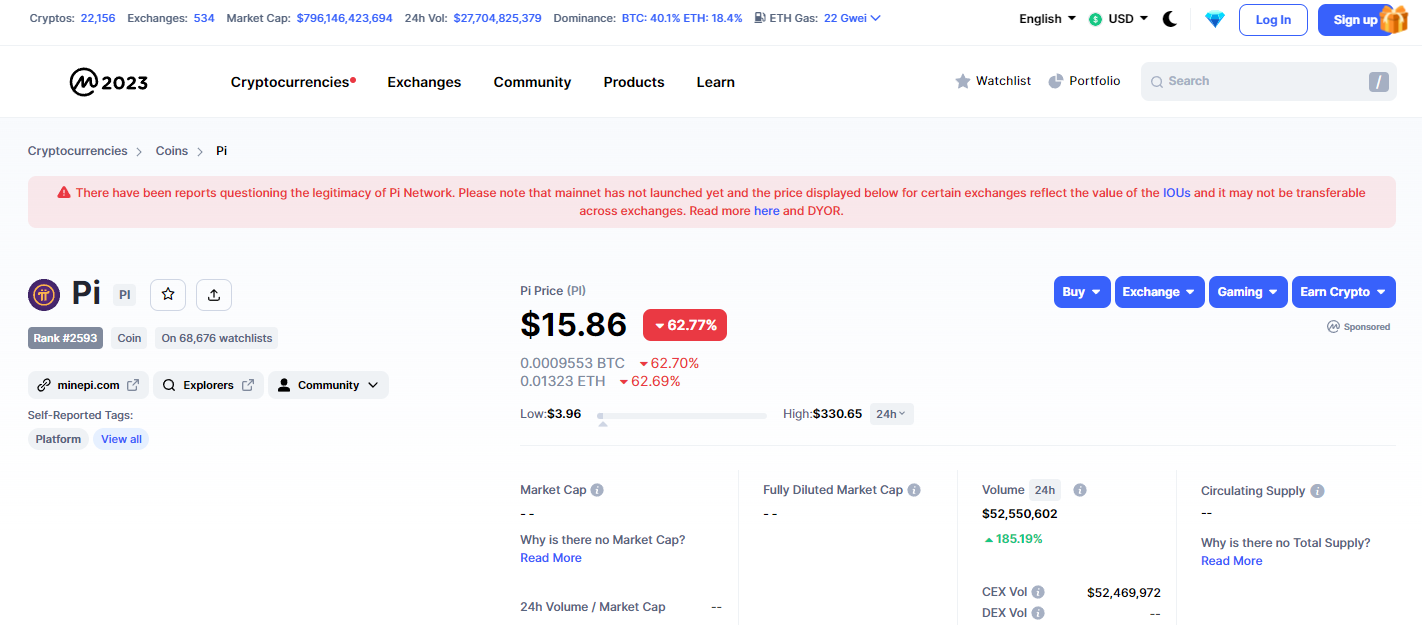The height and width of the screenshot is (638, 1422).
Task: Click the 'here' link in warning banner
Action: pyautogui.click(x=767, y=211)
